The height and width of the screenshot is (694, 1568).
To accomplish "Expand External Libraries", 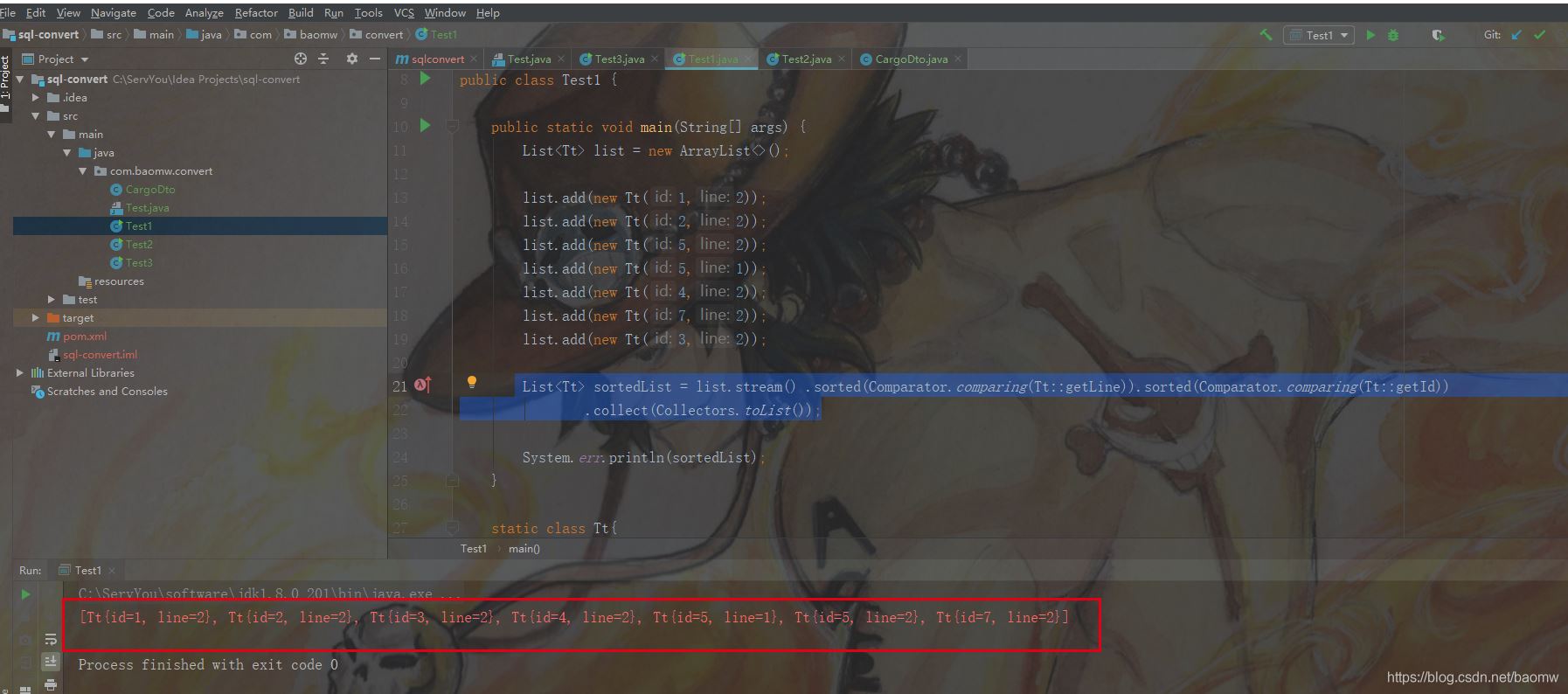I will [x=20, y=373].
